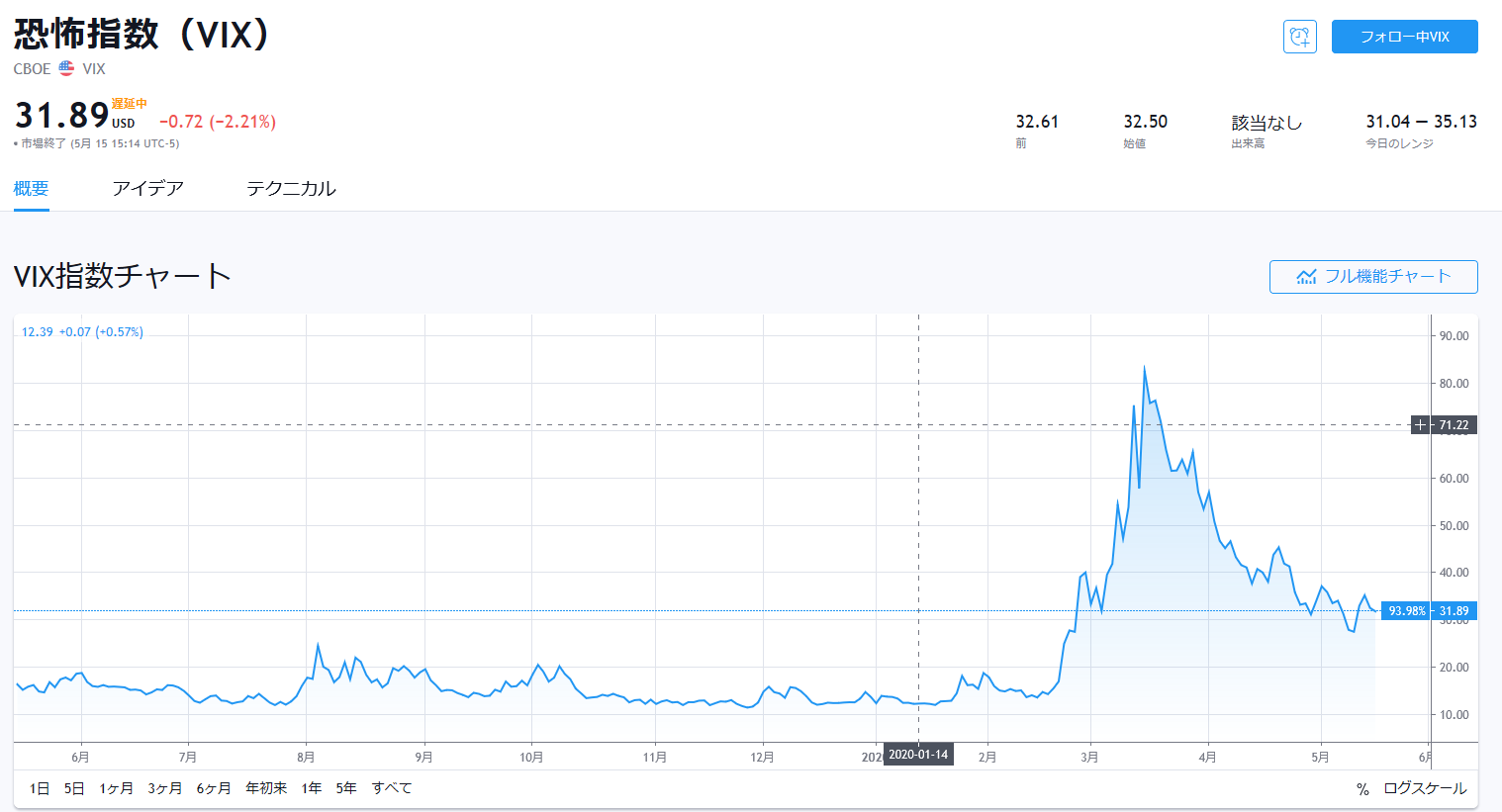This screenshot has height=812, width=1502.
Task: Toggle the ログスケール log scale
Action: (1425, 788)
